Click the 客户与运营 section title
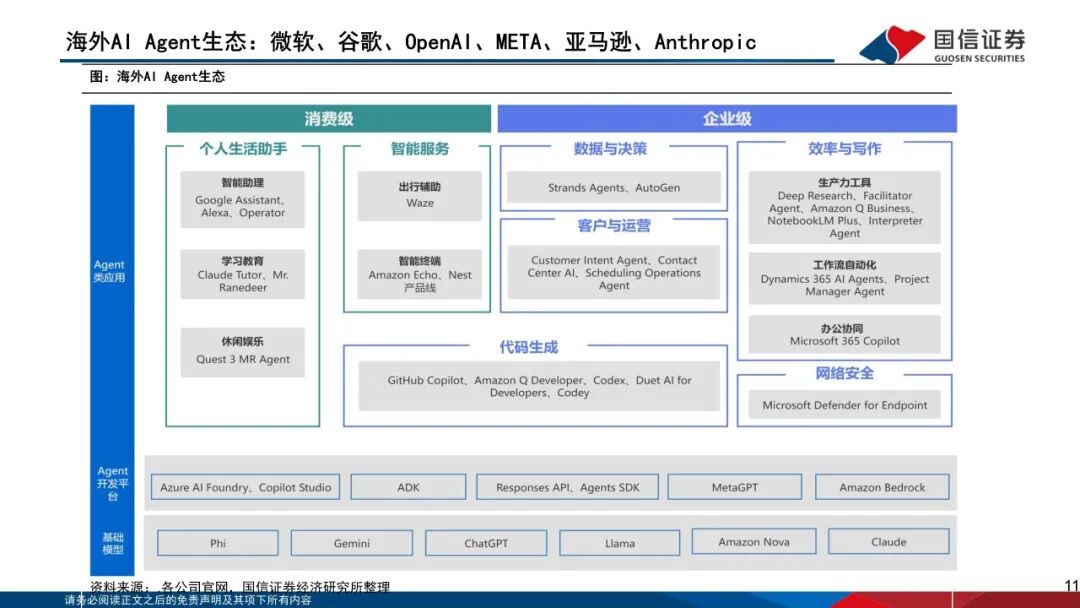Image resolution: width=1080 pixels, height=608 pixels. 614,225
